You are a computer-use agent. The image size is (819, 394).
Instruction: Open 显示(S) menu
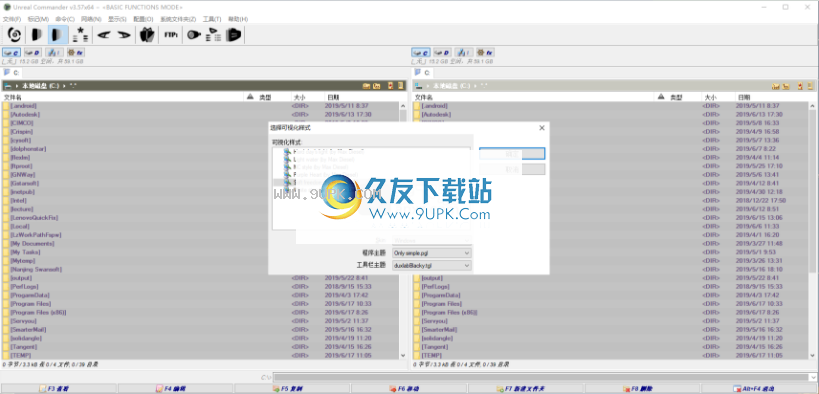118,19
